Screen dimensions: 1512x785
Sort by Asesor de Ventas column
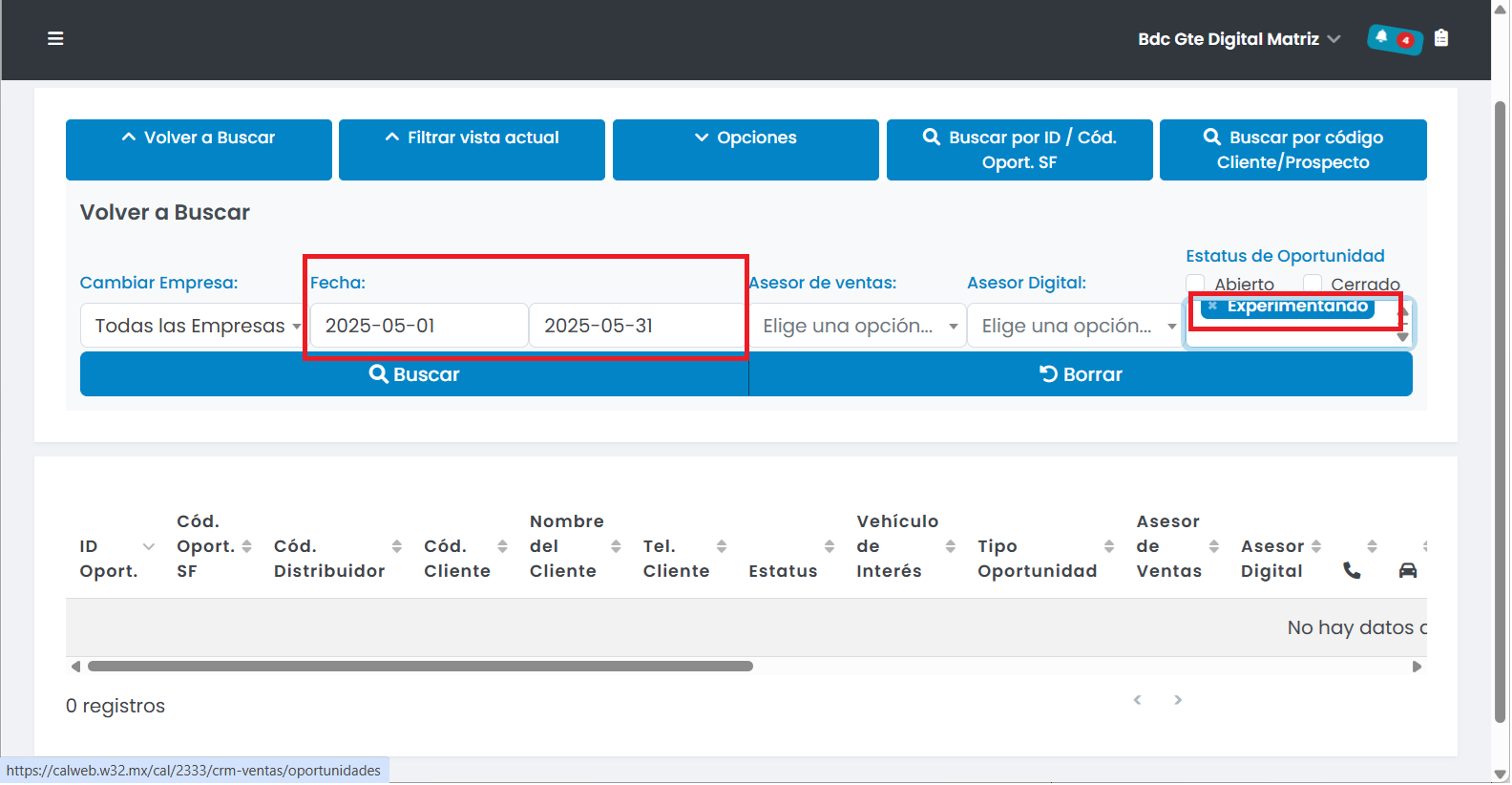[1214, 546]
